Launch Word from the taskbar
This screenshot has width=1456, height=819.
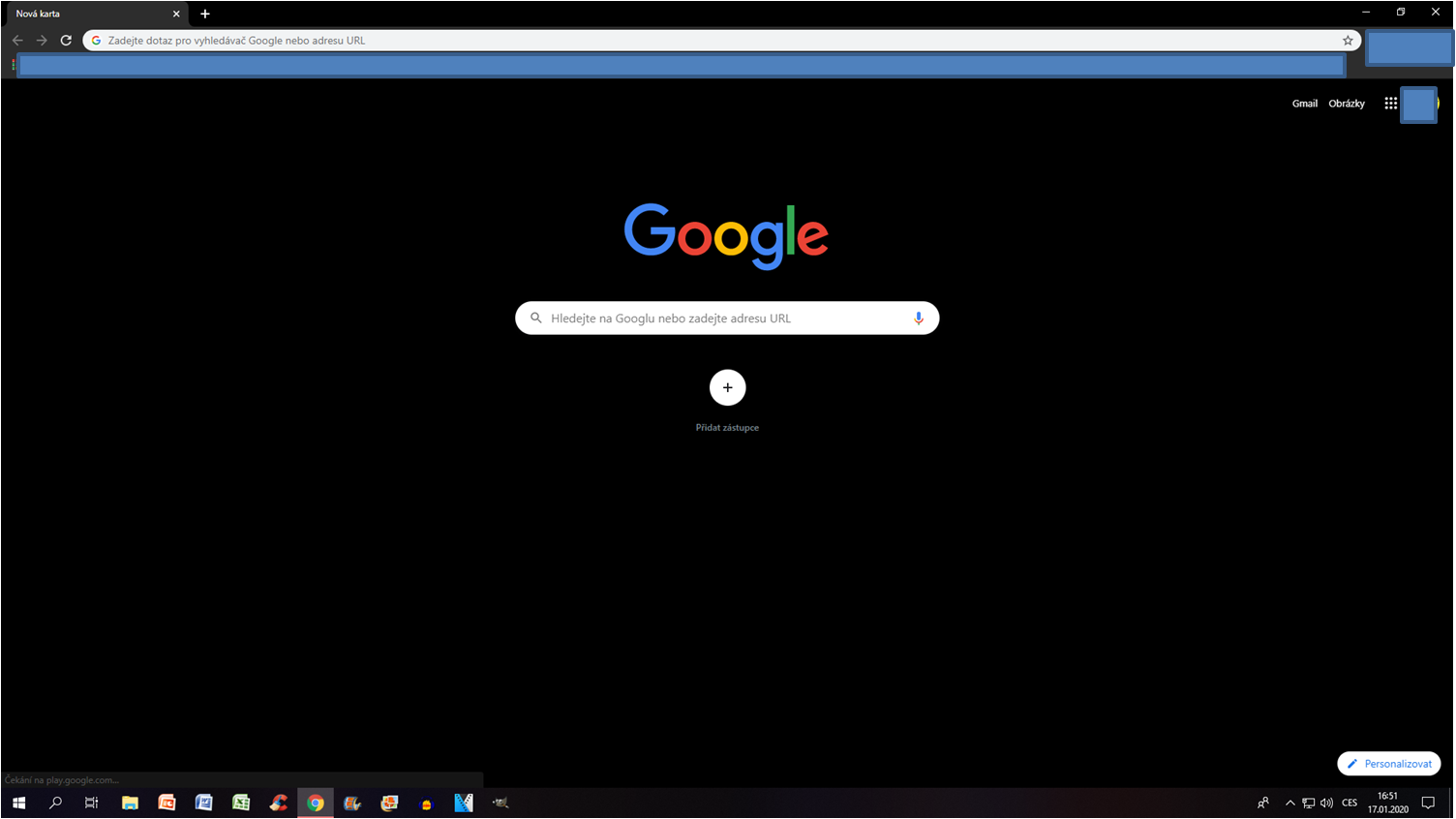click(x=203, y=803)
